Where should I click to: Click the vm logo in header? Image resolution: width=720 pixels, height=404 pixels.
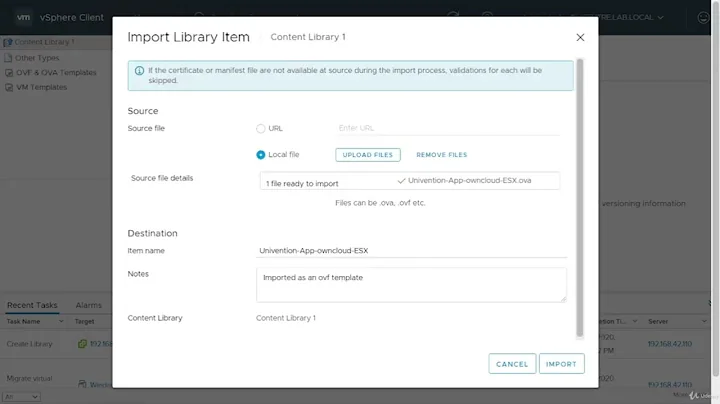tap(23, 17)
